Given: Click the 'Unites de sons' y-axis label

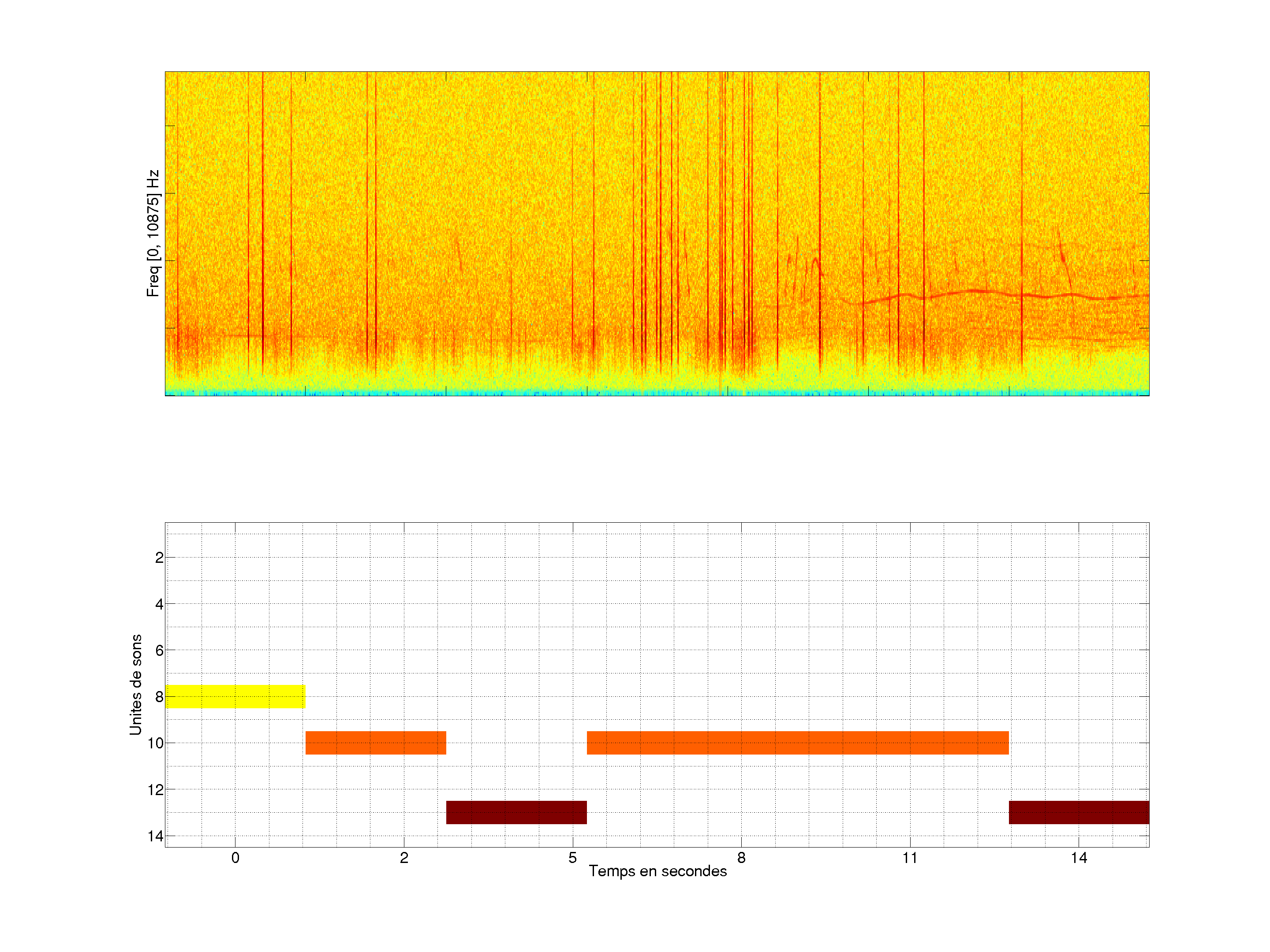Looking at the screenshot, I should pos(135,684).
